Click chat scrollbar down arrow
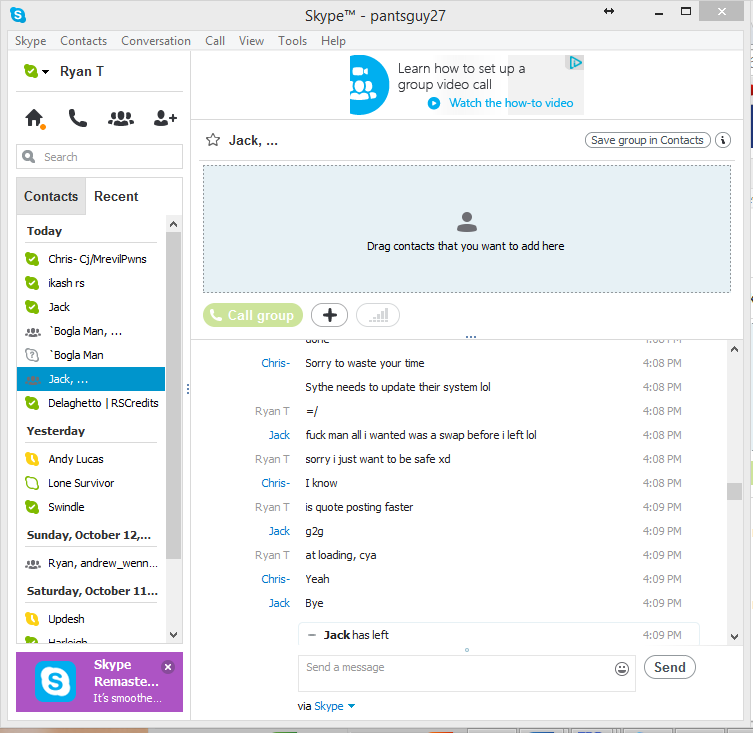The width and height of the screenshot is (753, 733). coord(734,637)
